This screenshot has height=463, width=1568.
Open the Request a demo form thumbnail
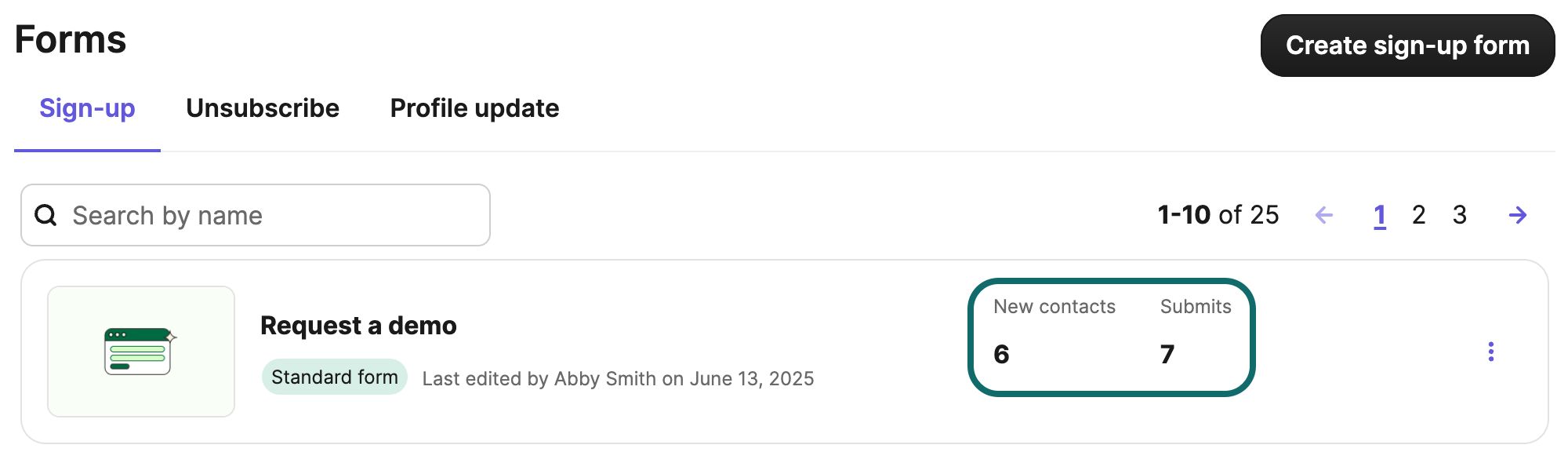pyautogui.click(x=141, y=352)
